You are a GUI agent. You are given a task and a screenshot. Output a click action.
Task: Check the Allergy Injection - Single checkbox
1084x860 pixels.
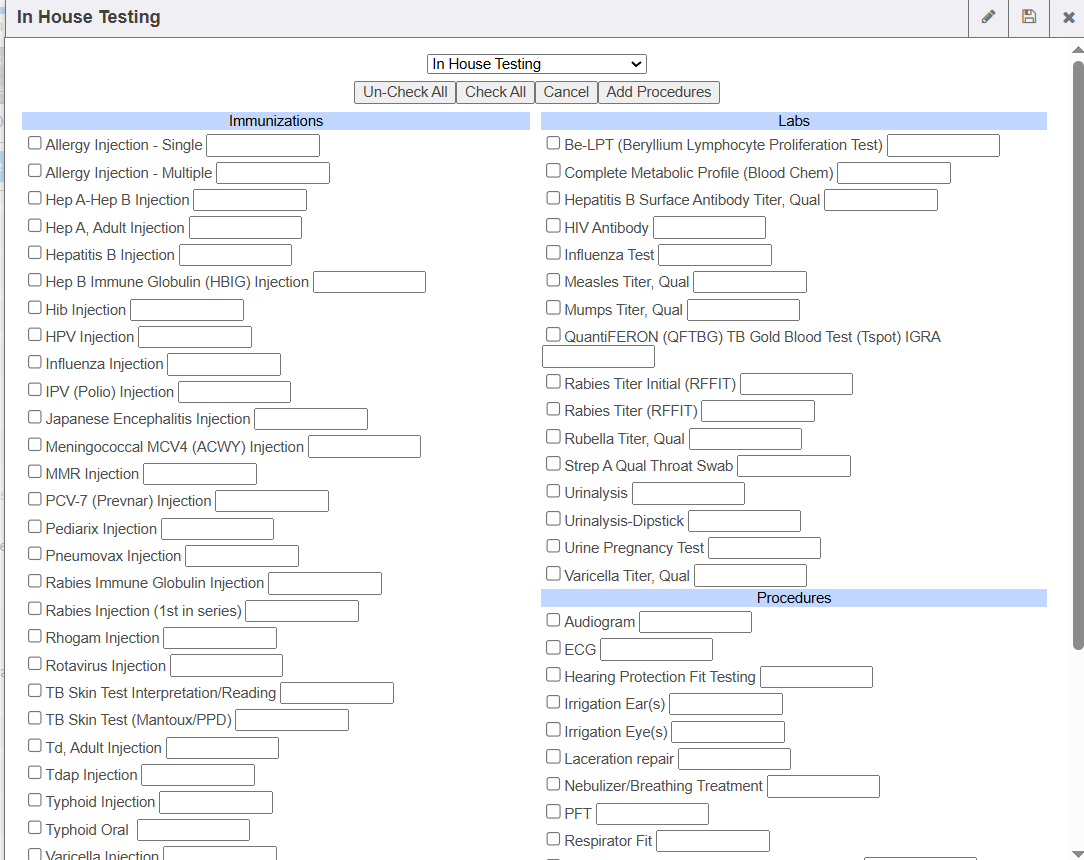(35, 144)
